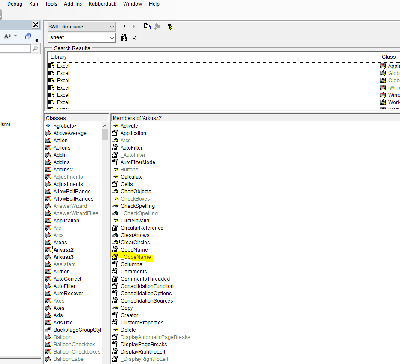Screen dimensions: 400x364
Task: Click the Object Browser Help icon
Action: click(170, 27)
